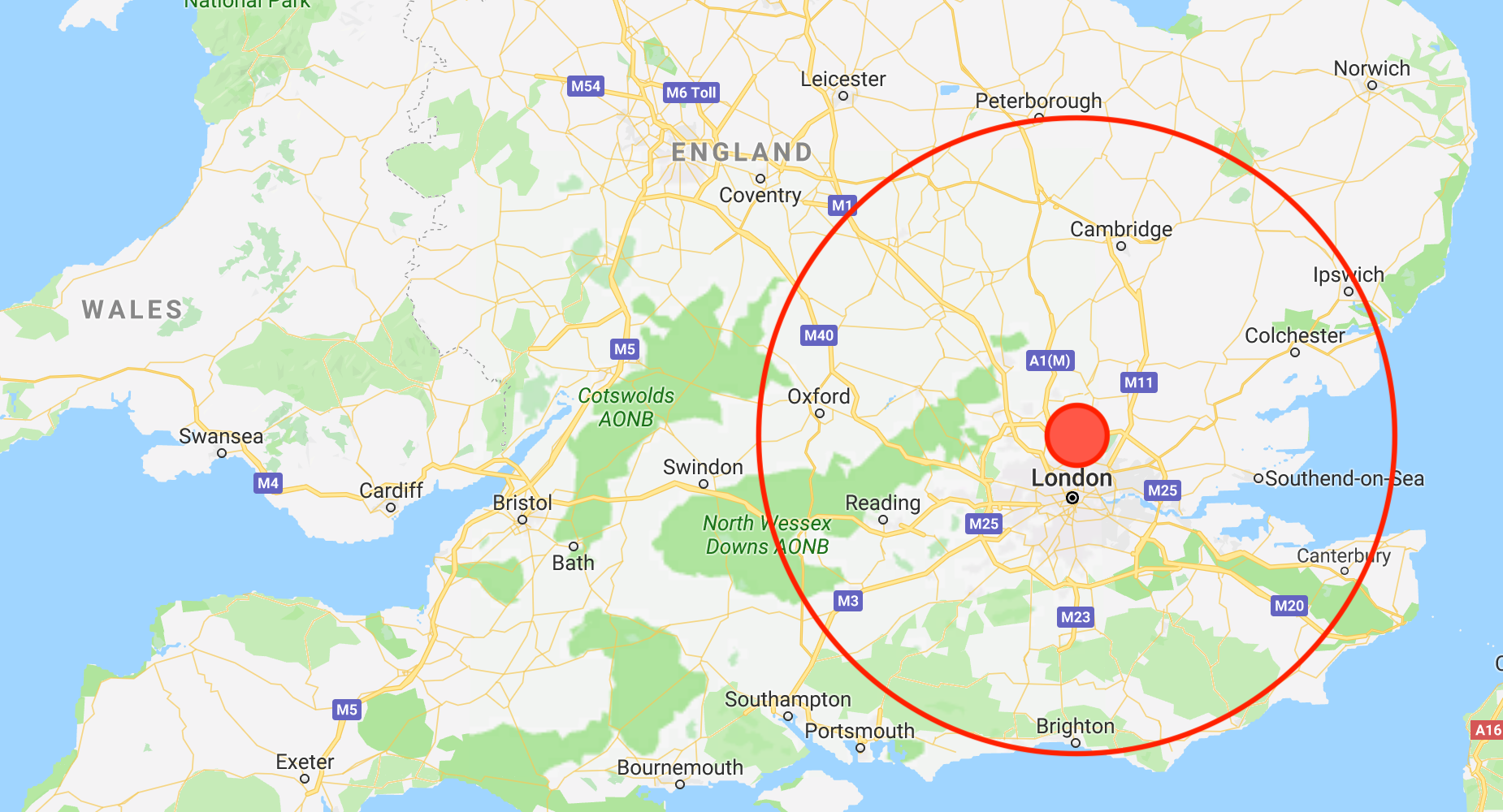Select the Cardiff city marker dot
This screenshot has height=812, width=1503.
[391, 508]
